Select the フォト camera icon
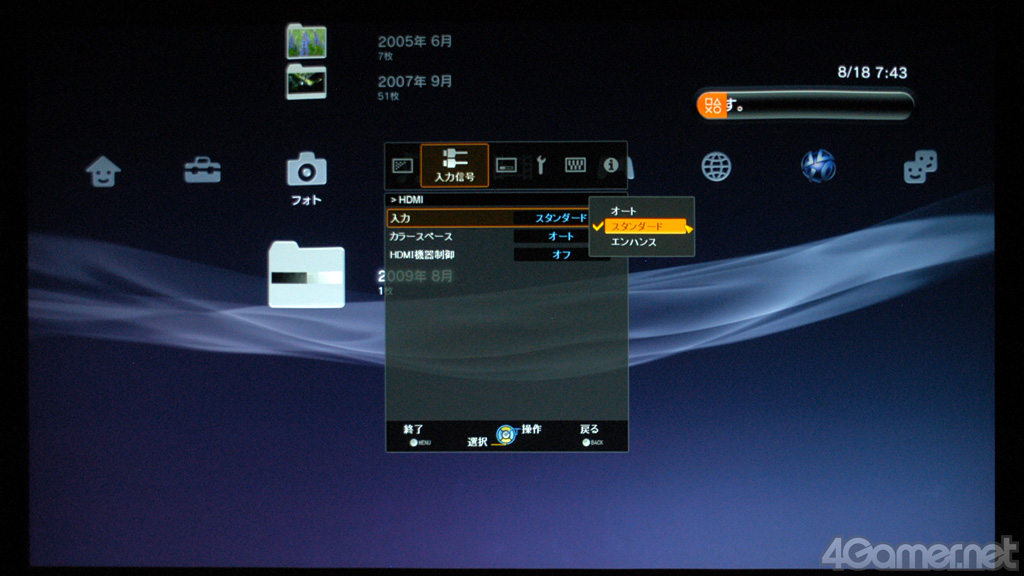Viewport: 1024px width, 576px height. (306, 170)
